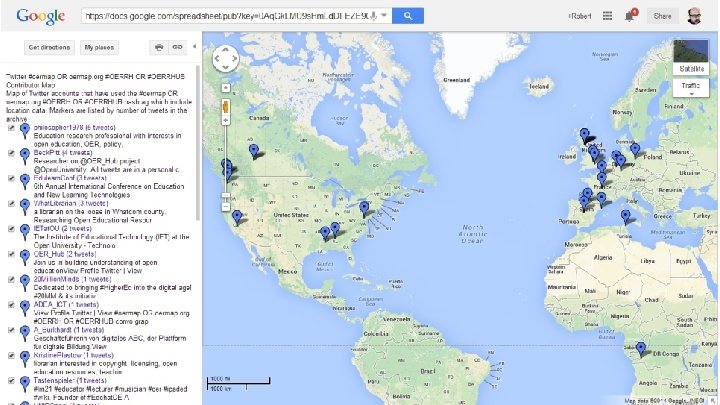Click the Google logo
720x405 pixels.
[x=40, y=16]
